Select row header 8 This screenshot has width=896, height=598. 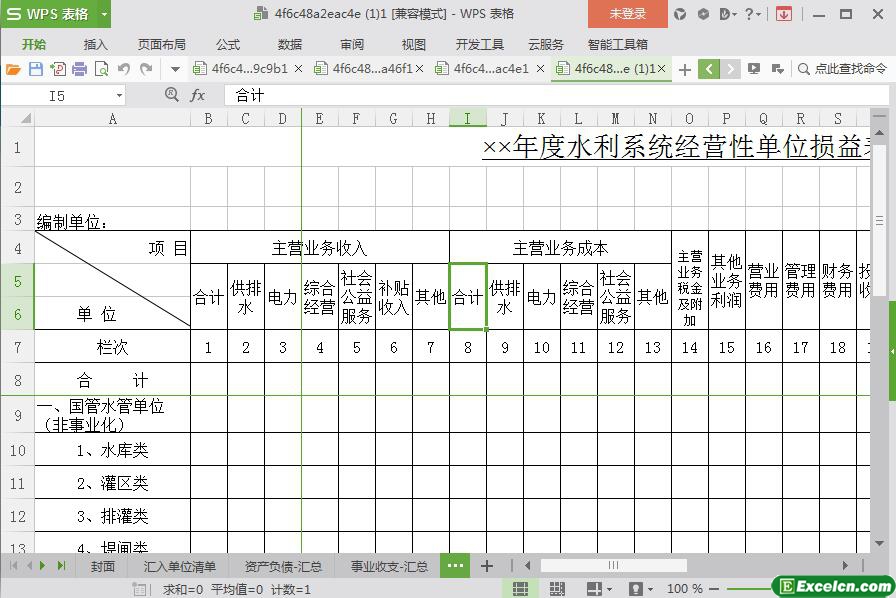pos(18,380)
